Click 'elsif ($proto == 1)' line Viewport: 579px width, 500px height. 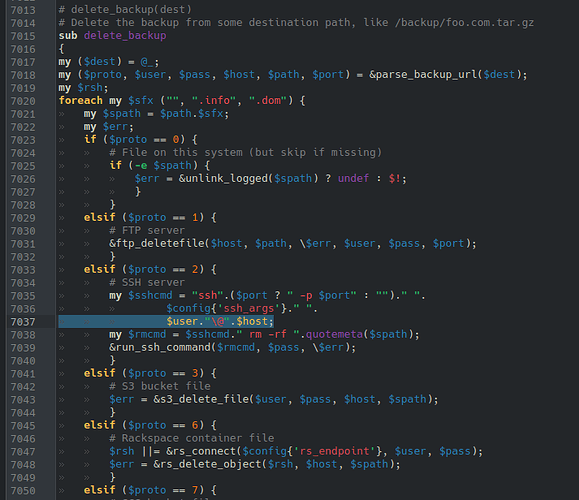click(x=150, y=218)
